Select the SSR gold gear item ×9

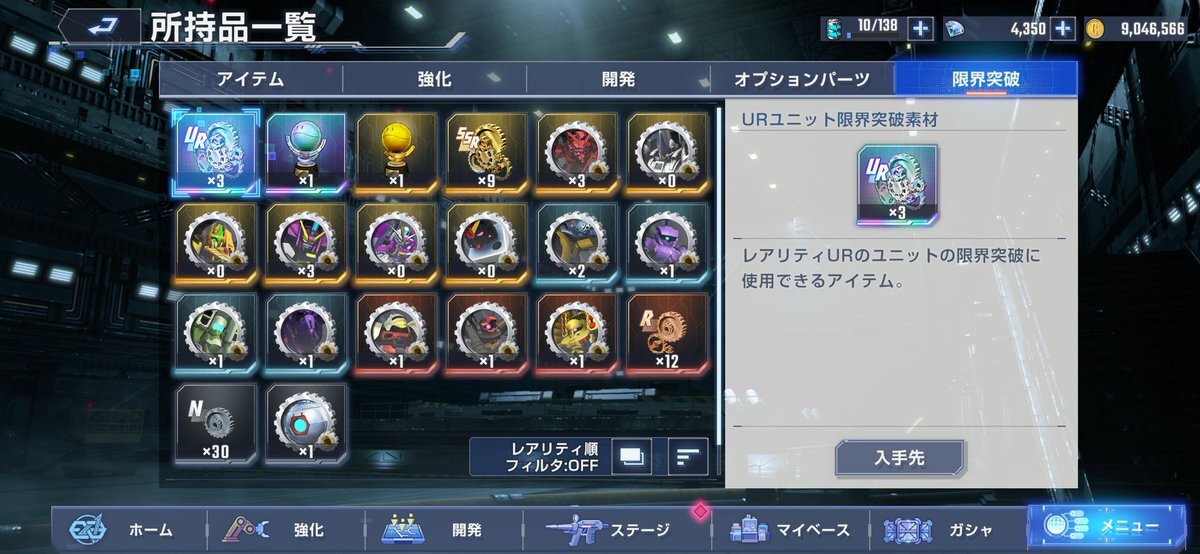(487, 152)
